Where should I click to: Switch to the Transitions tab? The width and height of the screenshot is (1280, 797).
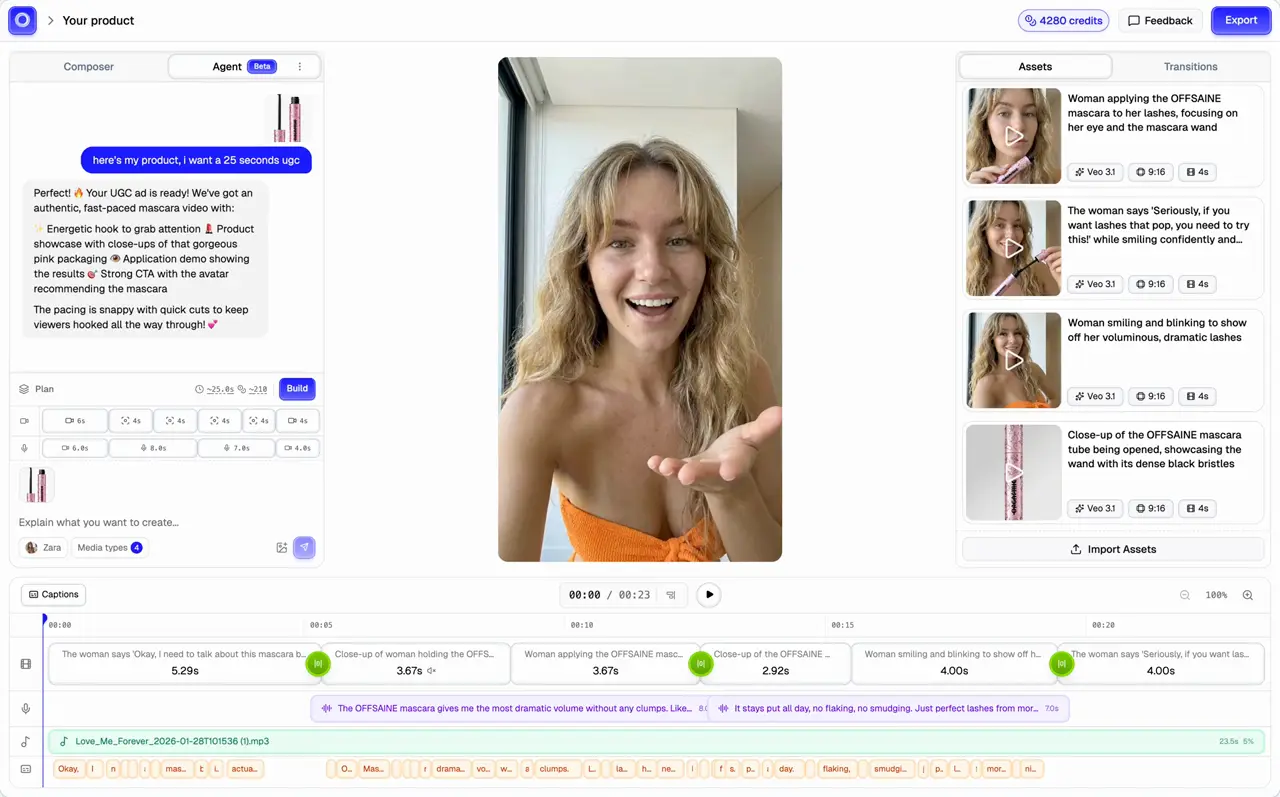pyautogui.click(x=1190, y=67)
